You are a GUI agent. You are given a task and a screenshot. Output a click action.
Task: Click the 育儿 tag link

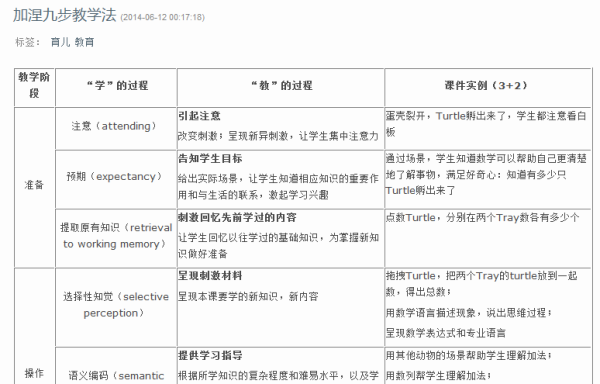coord(60,42)
